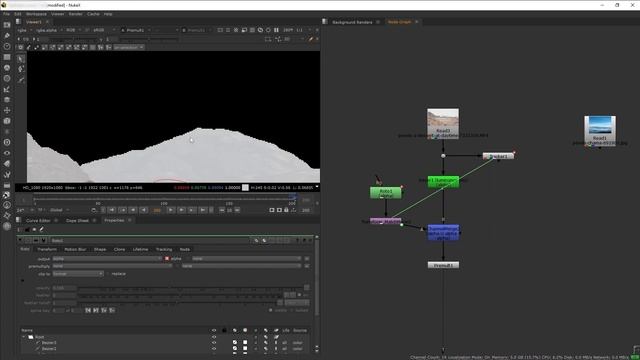Select the add points tool in viewer

[x=21, y=69]
